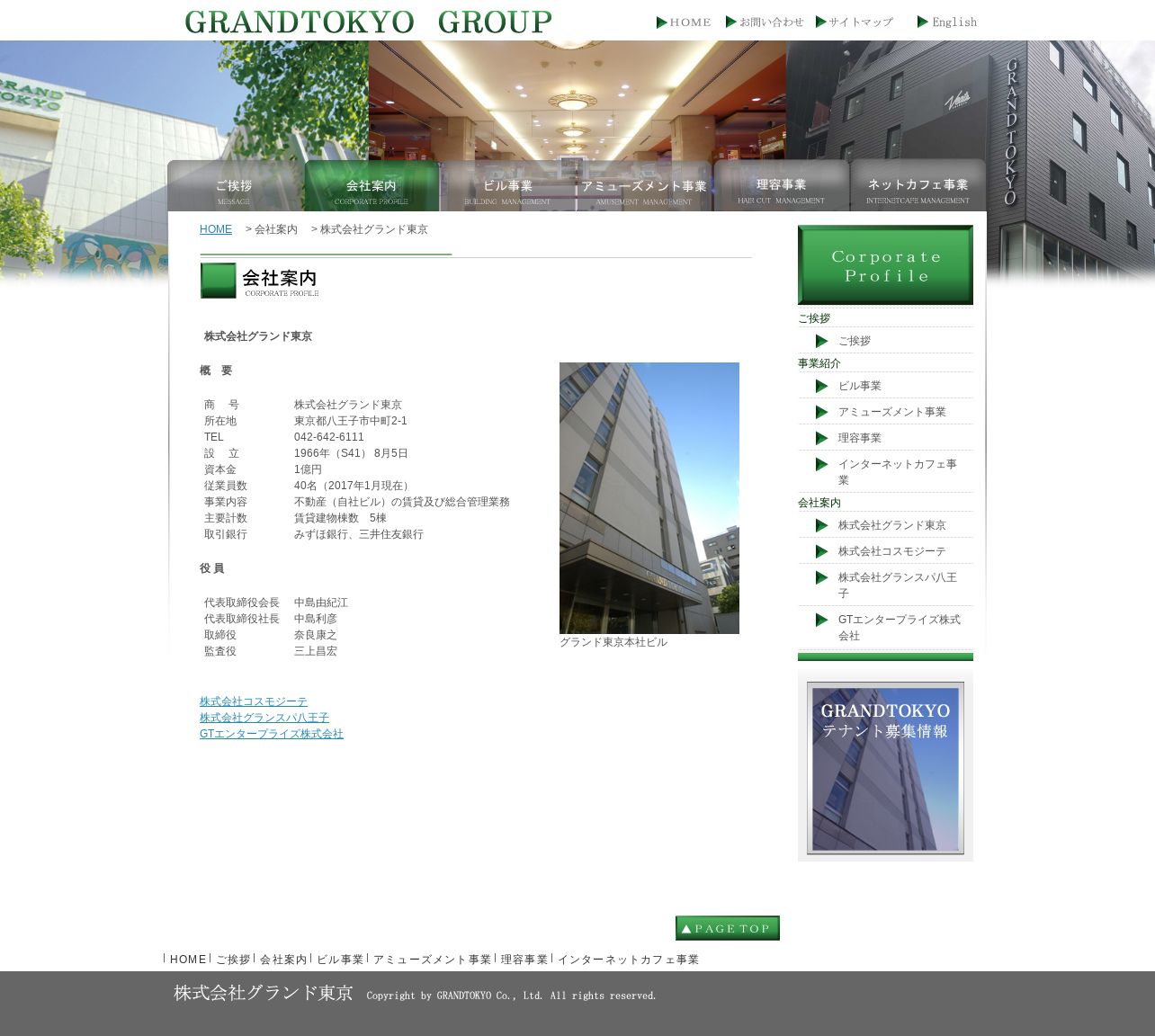
Task: Open sidebar ご挨拶 link
Action: [x=855, y=341]
